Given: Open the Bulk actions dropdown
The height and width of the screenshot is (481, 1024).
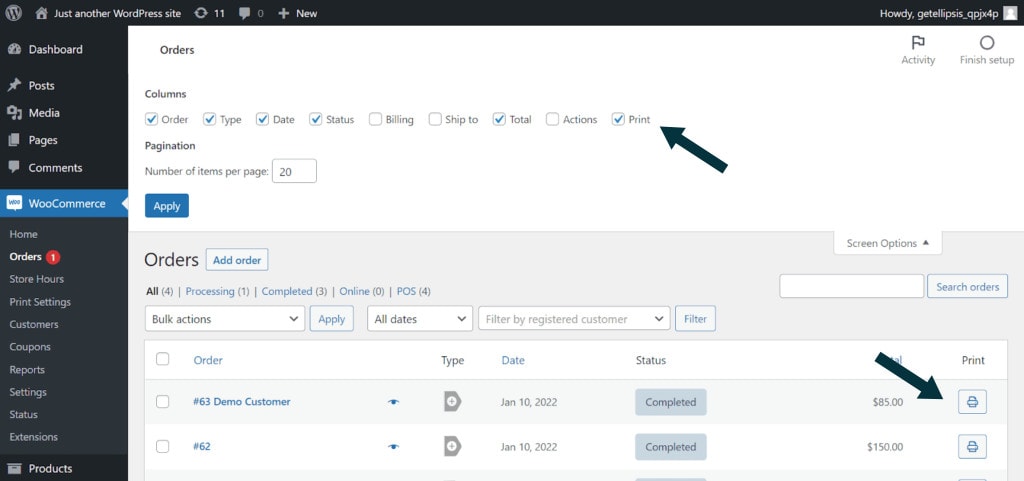Looking at the screenshot, I should (224, 319).
